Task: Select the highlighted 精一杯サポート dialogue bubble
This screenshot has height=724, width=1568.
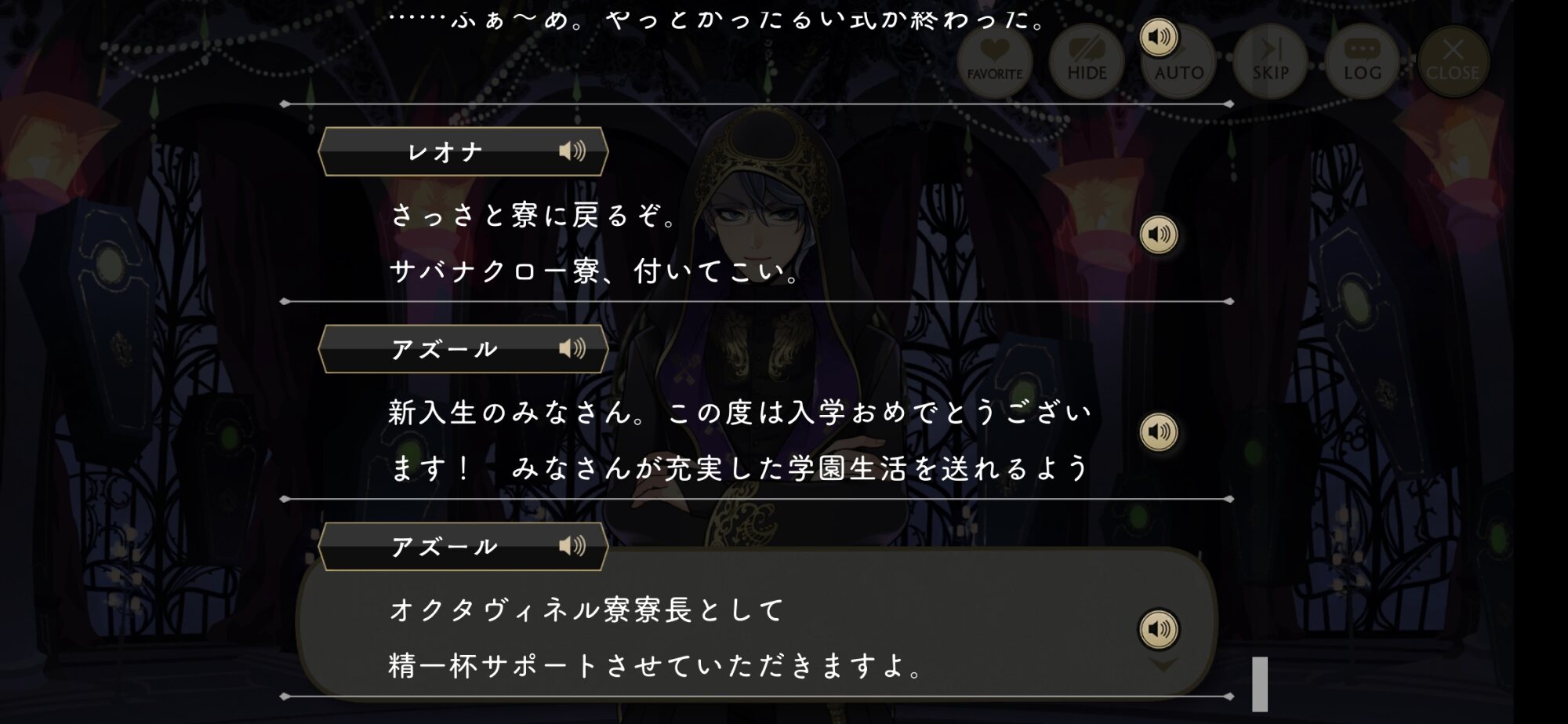Action: click(x=757, y=624)
